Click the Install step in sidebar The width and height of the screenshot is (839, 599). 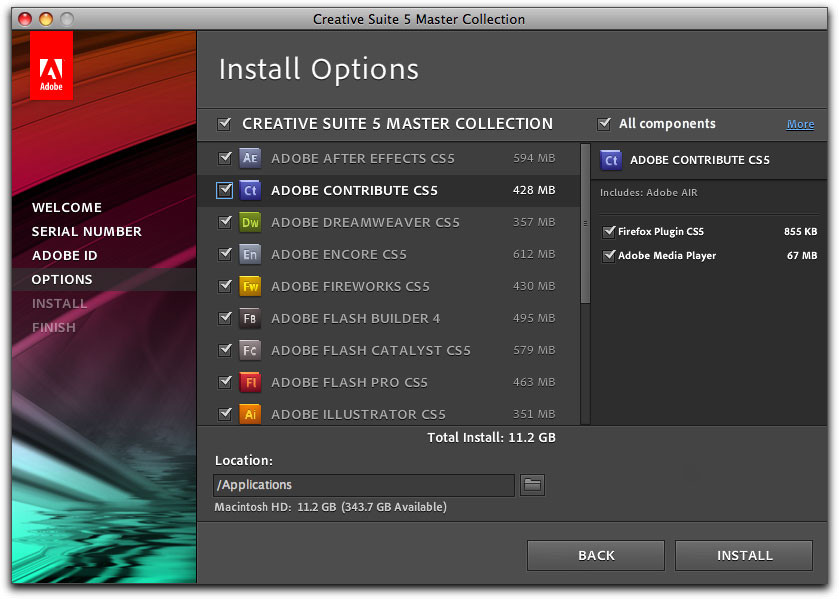[59, 304]
